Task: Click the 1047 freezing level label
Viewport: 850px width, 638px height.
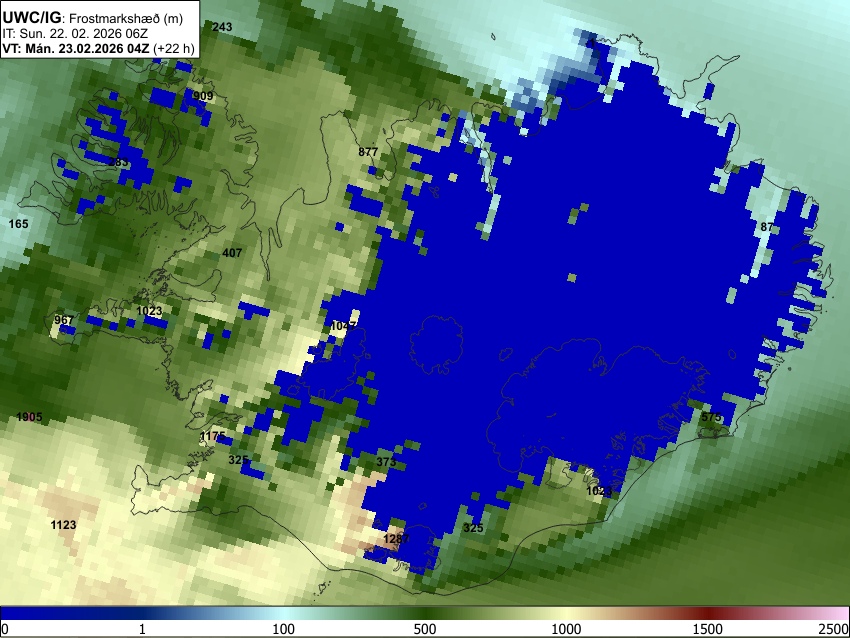Action: pyautogui.click(x=343, y=326)
